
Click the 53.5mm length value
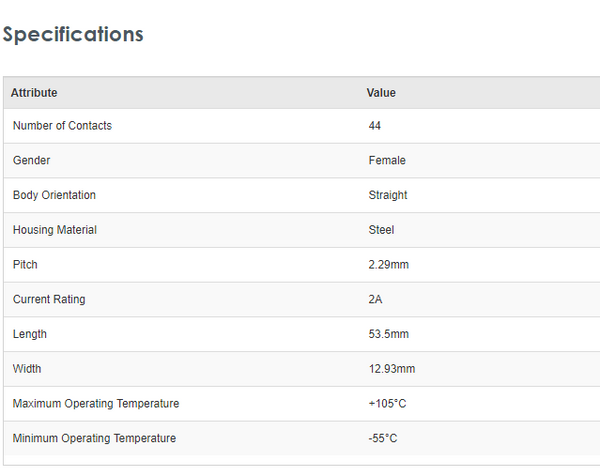click(389, 334)
